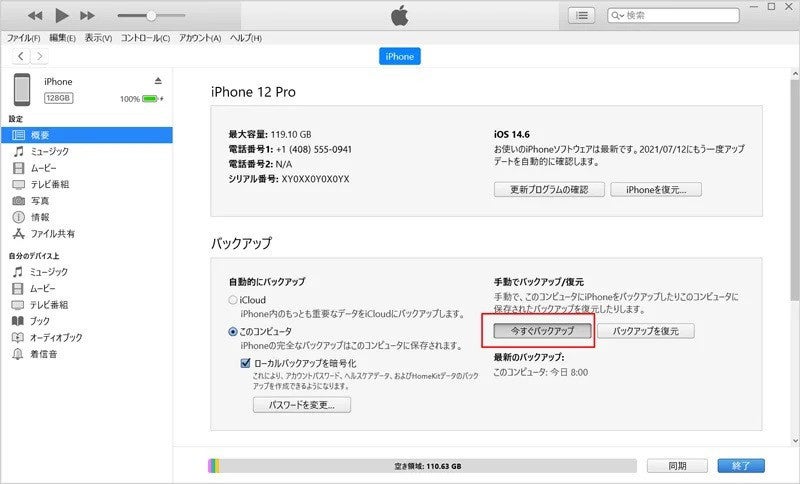The image size is (800, 484).
Task: Click パスワードを変更... button
Action: coord(302,405)
